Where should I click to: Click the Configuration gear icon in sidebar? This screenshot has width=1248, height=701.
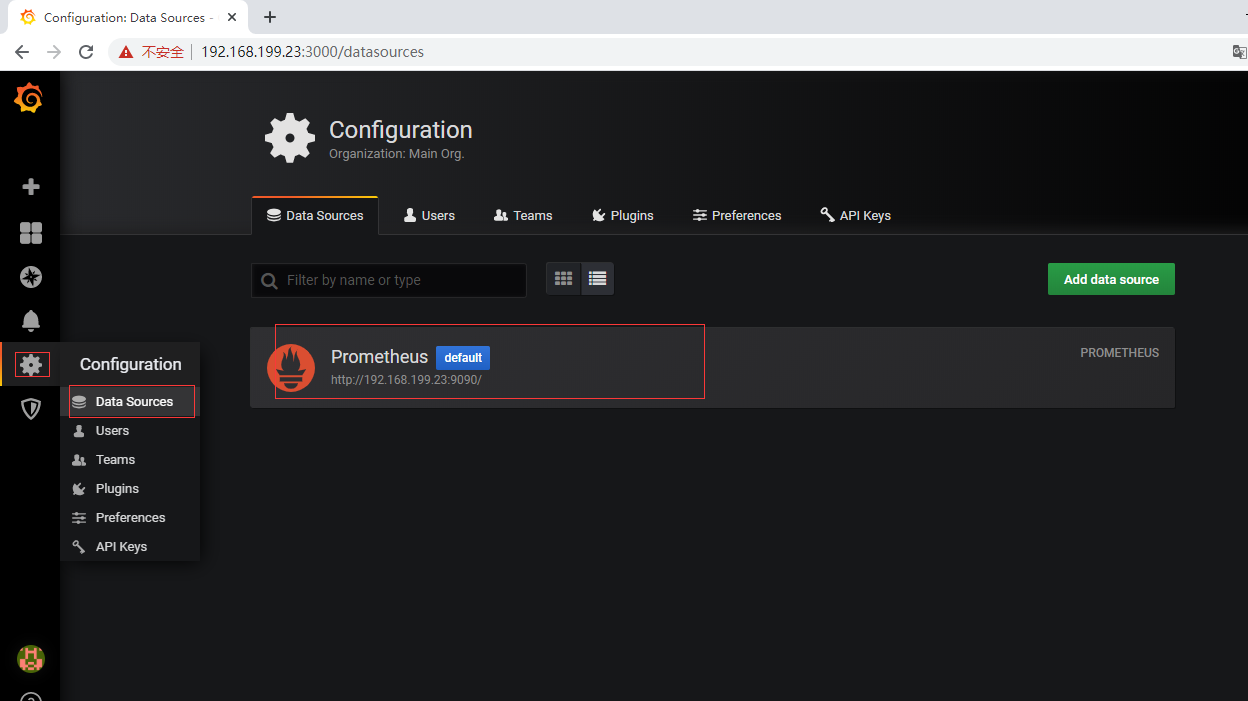tap(31, 365)
